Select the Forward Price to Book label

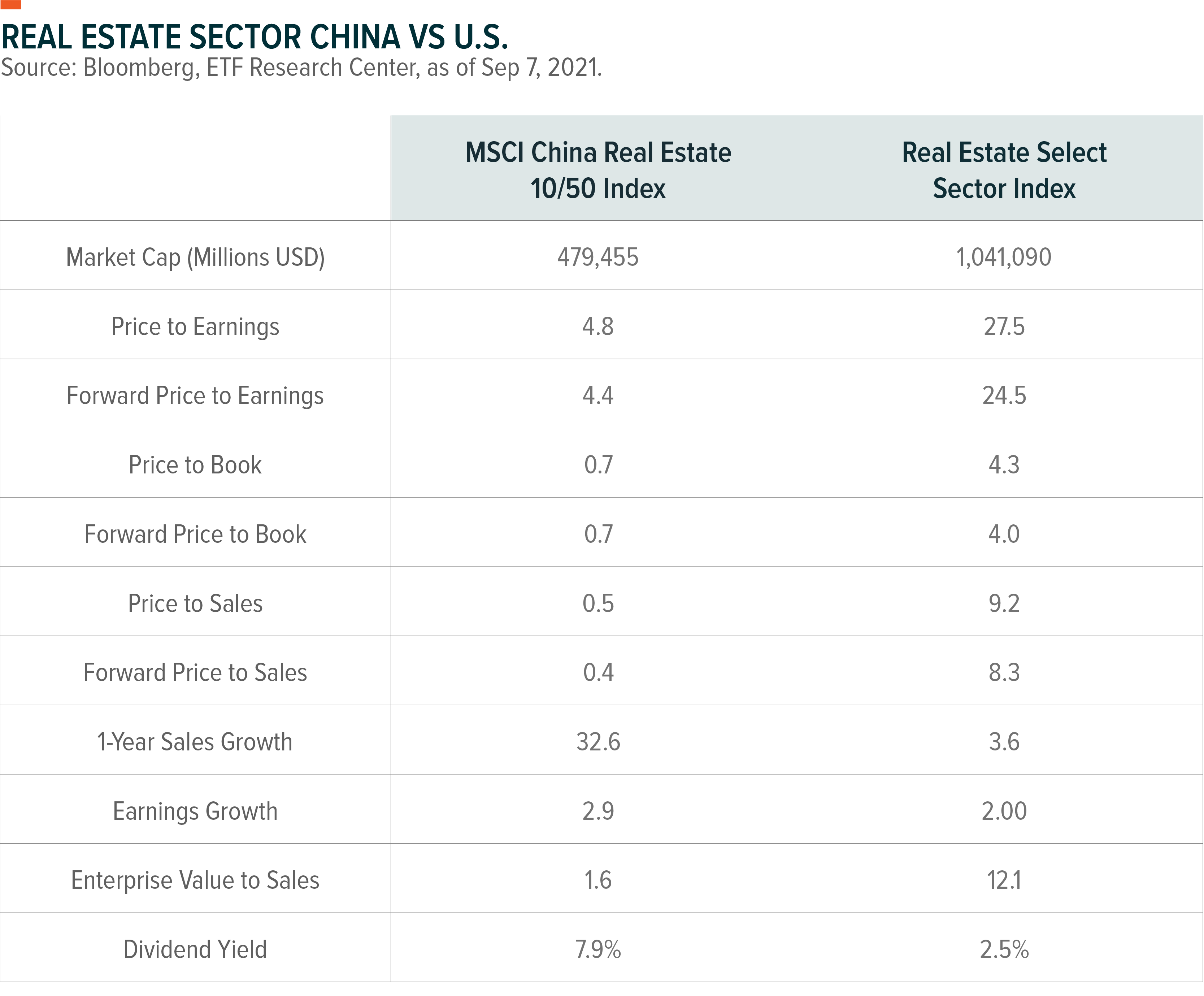pos(195,534)
